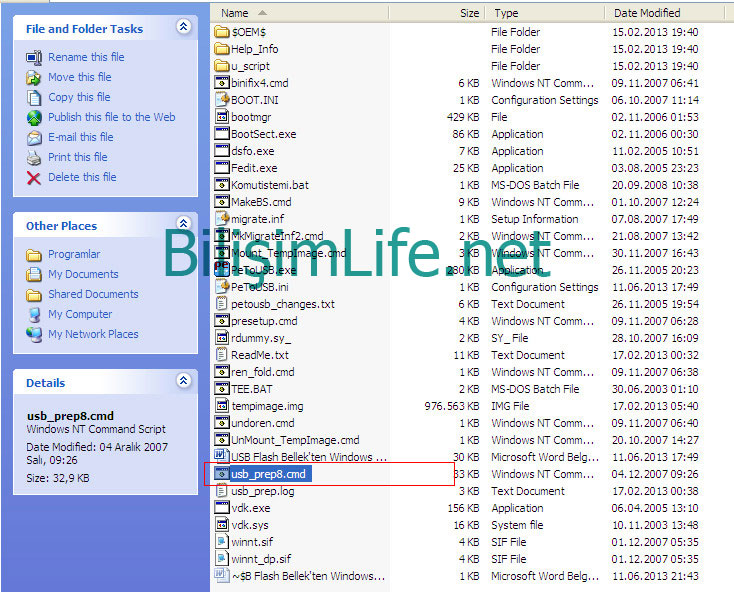Click the BOOT.INI file icon
Screen dimensions: 734x592
(x=222, y=100)
